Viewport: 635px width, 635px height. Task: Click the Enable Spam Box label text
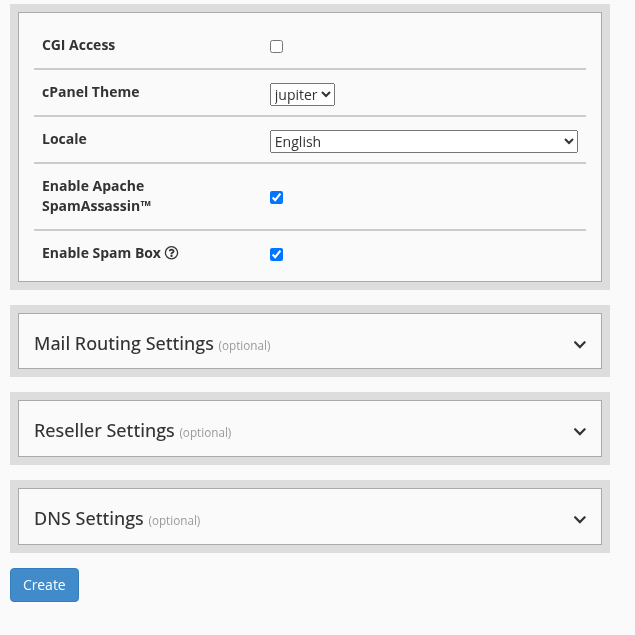(101, 253)
